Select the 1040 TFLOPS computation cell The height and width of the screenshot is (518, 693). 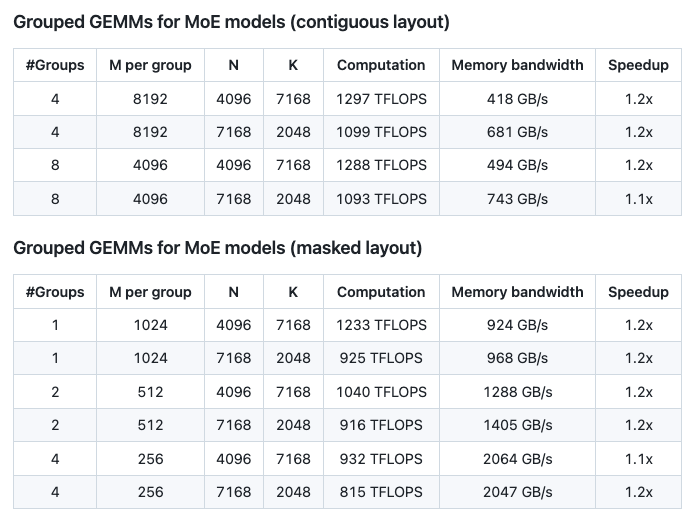[x=381, y=392]
